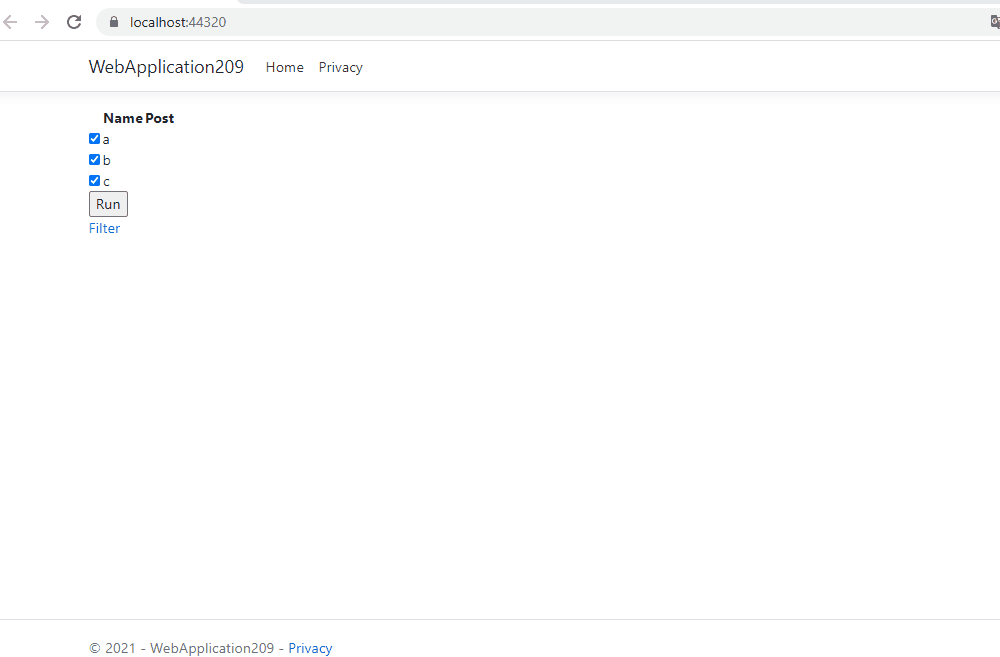Click the Post column header
1000x657 pixels.
[160, 118]
